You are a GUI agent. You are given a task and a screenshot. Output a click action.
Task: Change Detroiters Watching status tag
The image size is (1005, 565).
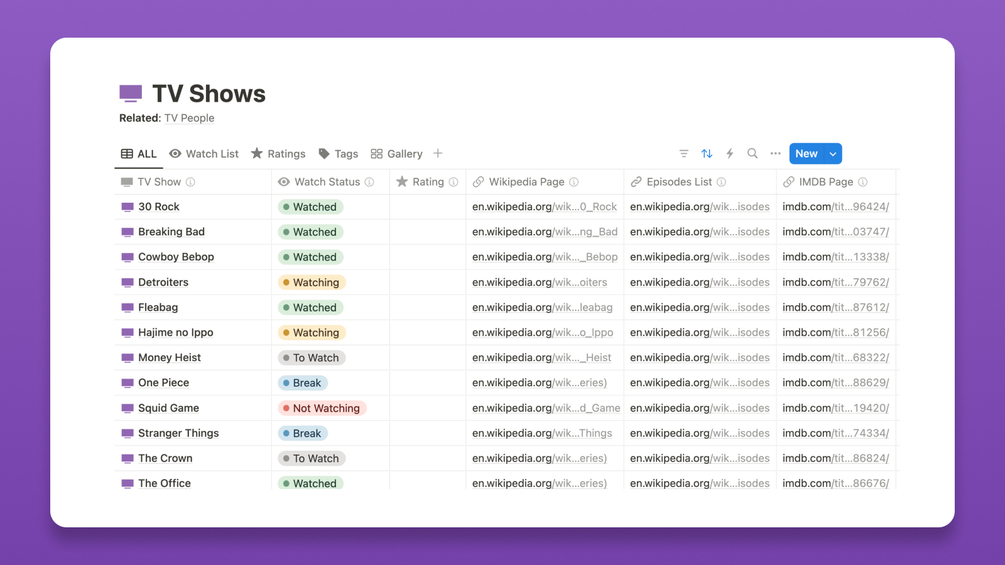pyautogui.click(x=311, y=282)
